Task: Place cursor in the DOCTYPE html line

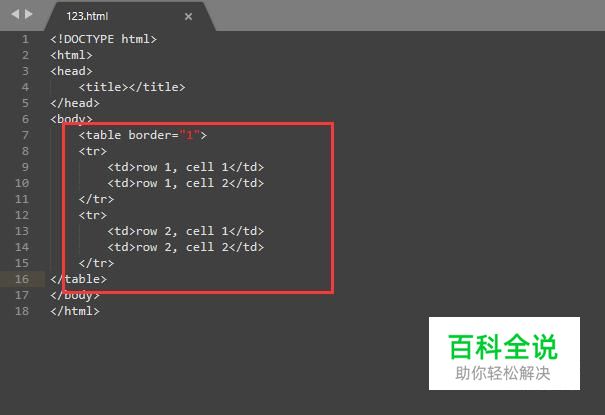Action: pyautogui.click(x=103, y=39)
